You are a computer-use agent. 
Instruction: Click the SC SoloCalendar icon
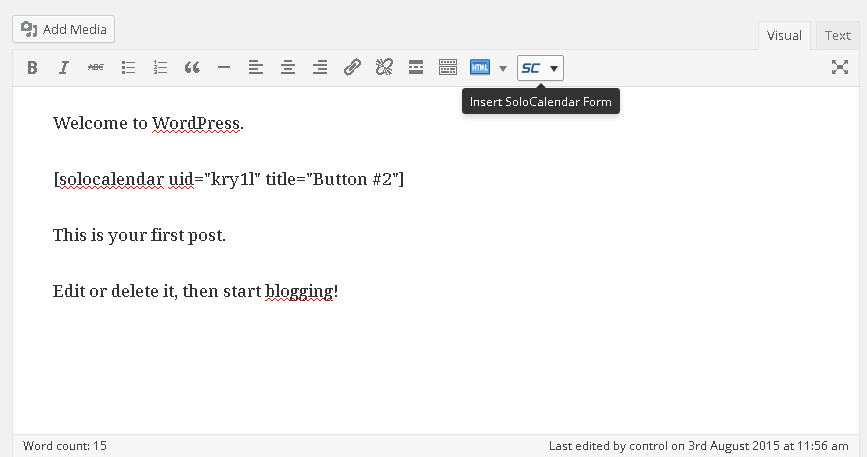(530, 68)
